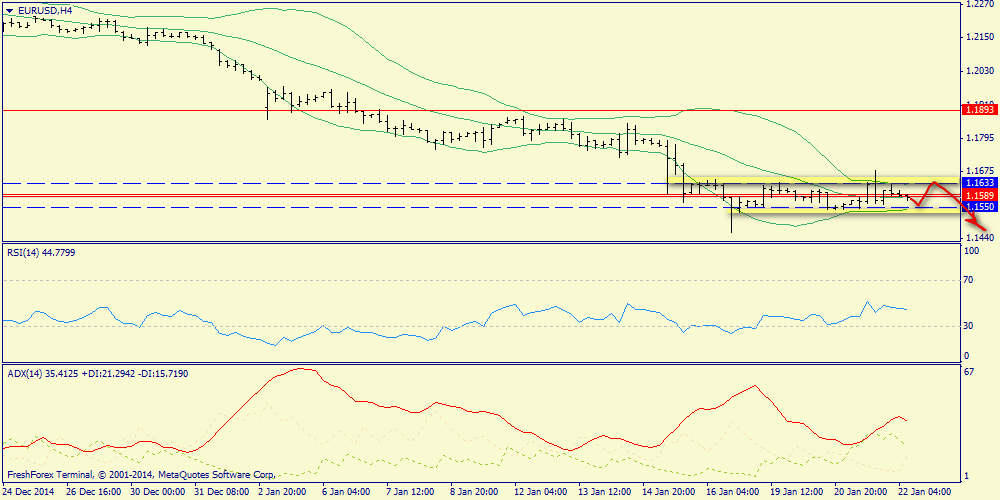Image resolution: width=1000 pixels, height=500 pixels.
Task: Select the red 1.1589 price label
Action: tap(981, 195)
